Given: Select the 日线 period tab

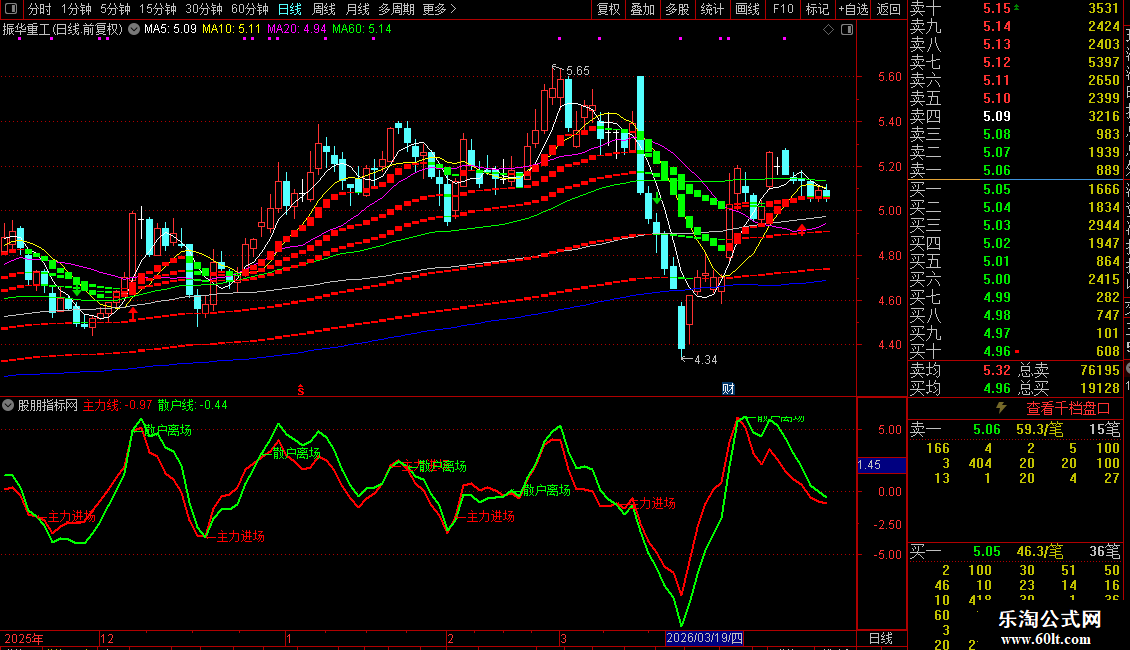Looking at the screenshot, I should pyautogui.click(x=290, y=9).
